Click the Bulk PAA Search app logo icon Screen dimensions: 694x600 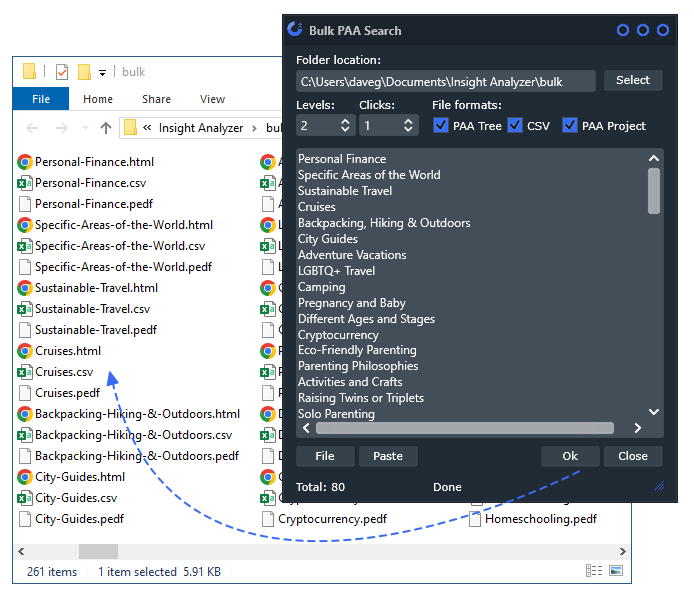(295, 29)
